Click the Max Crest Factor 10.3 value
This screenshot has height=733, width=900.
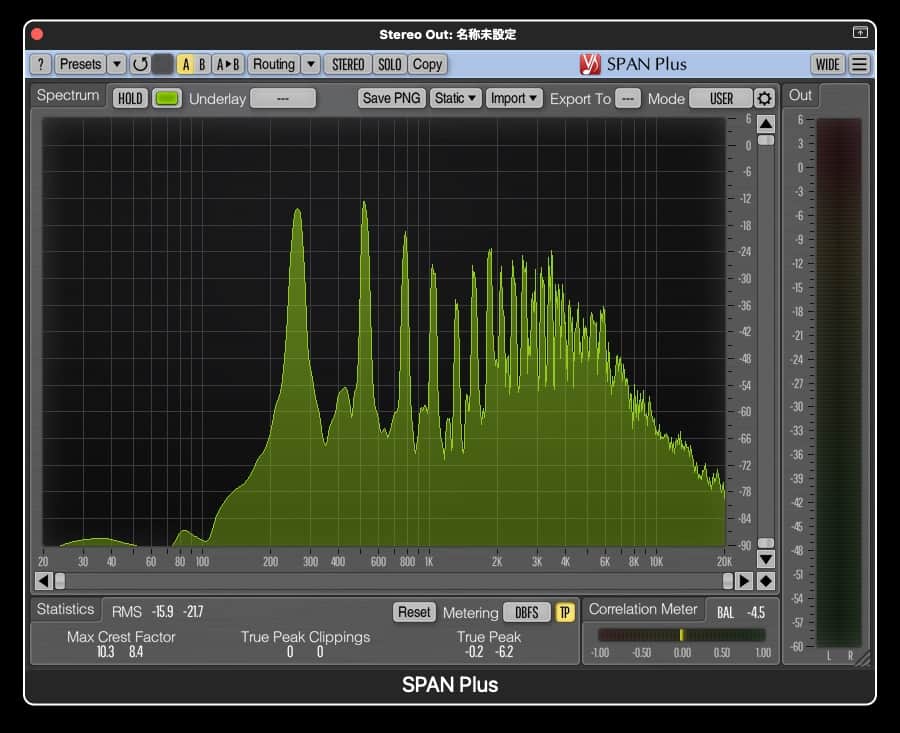[106, 651]
